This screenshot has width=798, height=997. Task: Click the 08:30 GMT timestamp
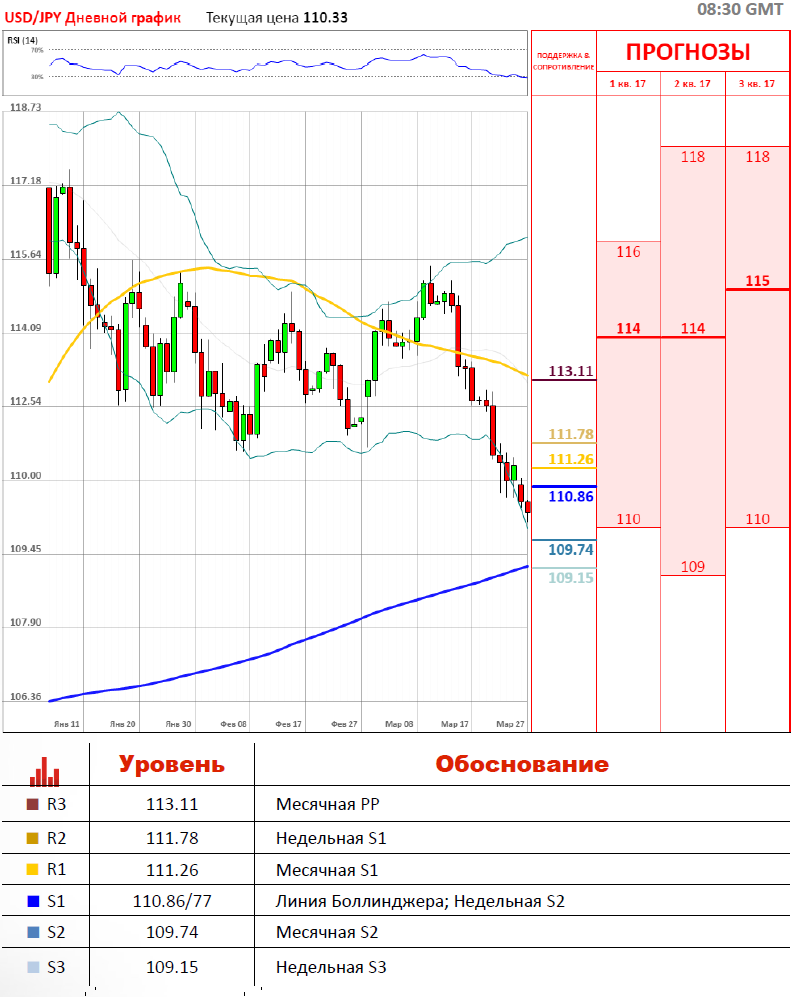tap(740, 9)
